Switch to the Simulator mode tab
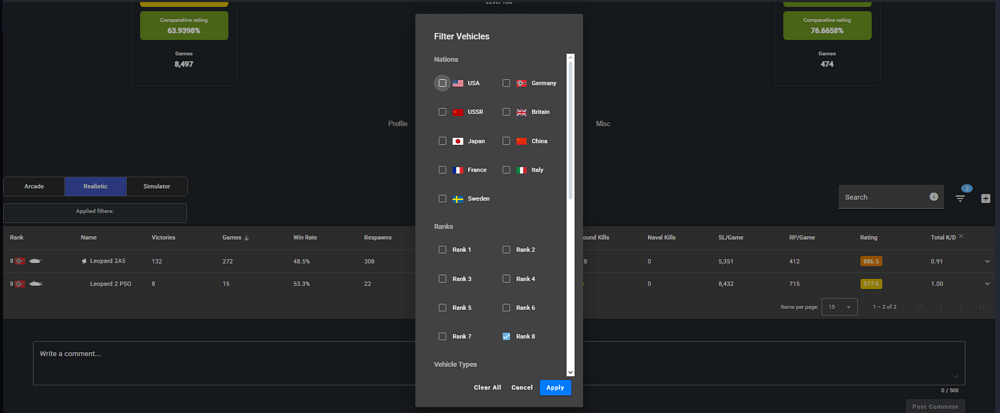Viewport: 1000px width, 413px height. coord(157,186)
